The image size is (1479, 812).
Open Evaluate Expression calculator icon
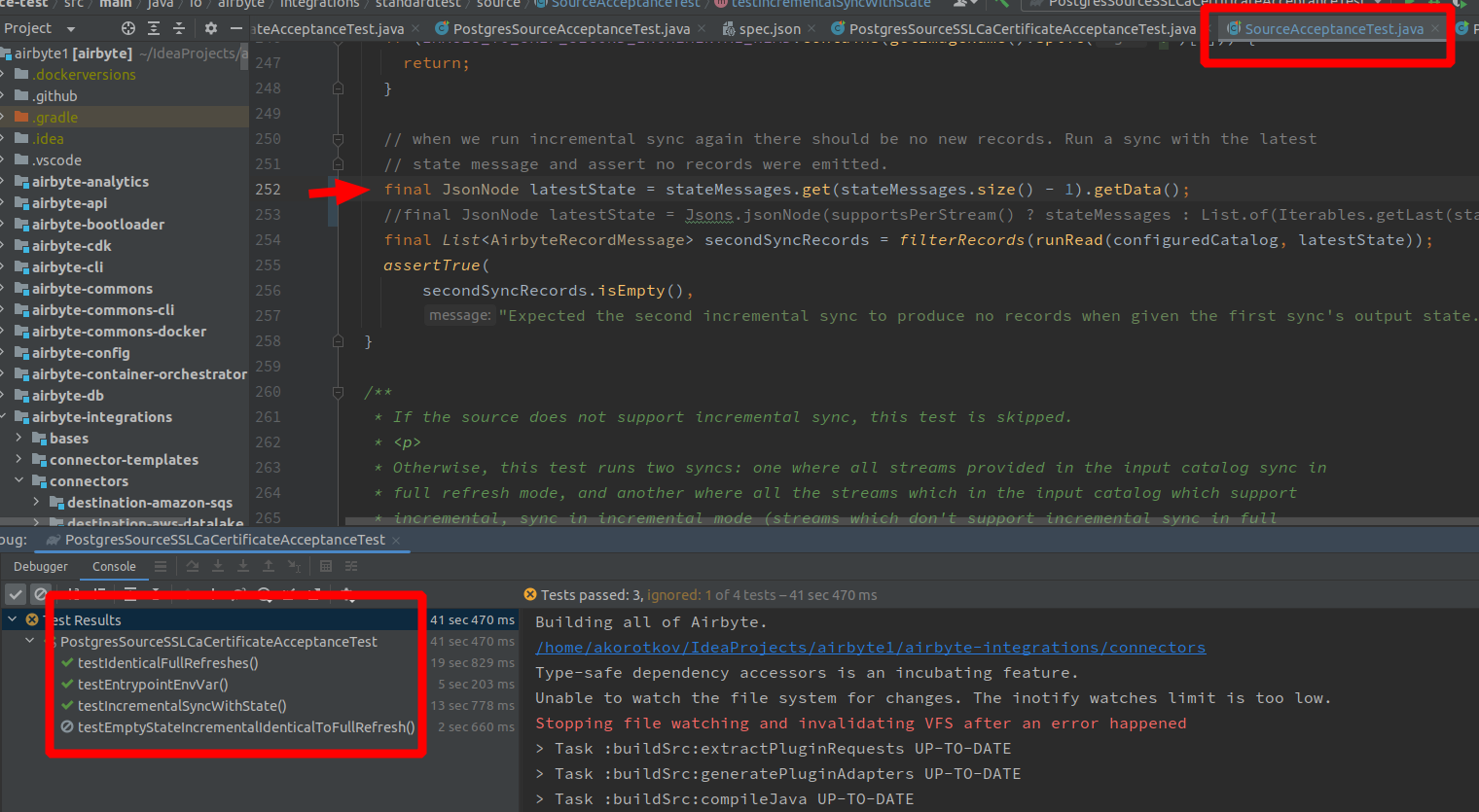(x=326, y=566)
